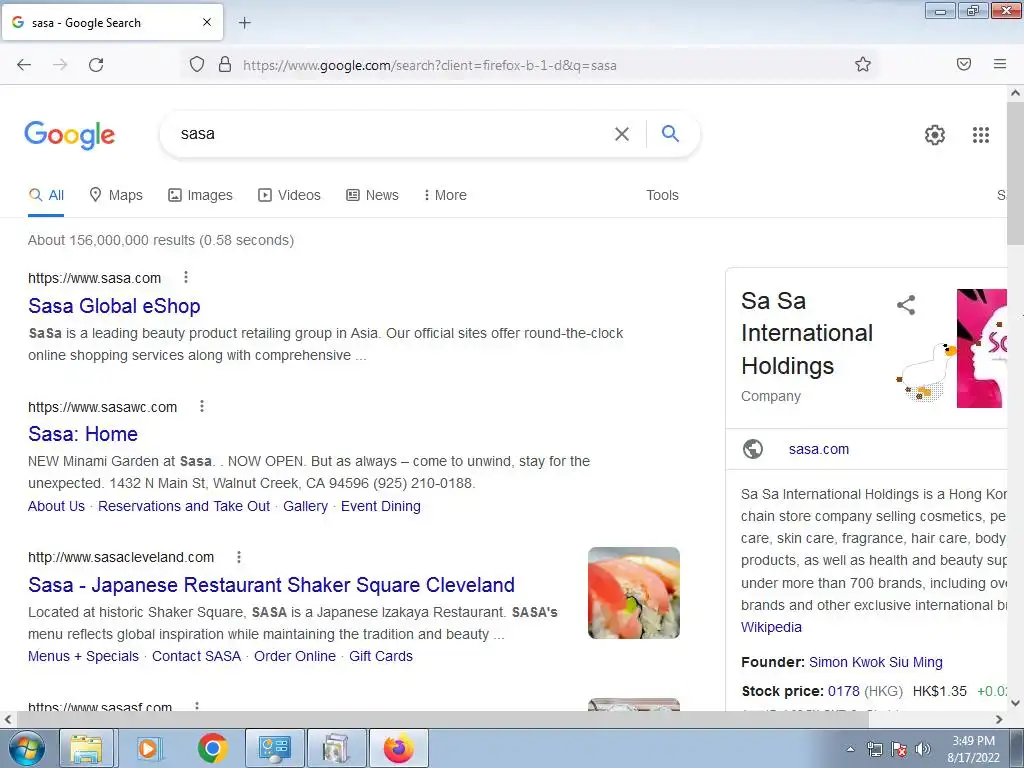Switch to Images results
Screen dimensions: 1024x768
click(x=200, y=195)
